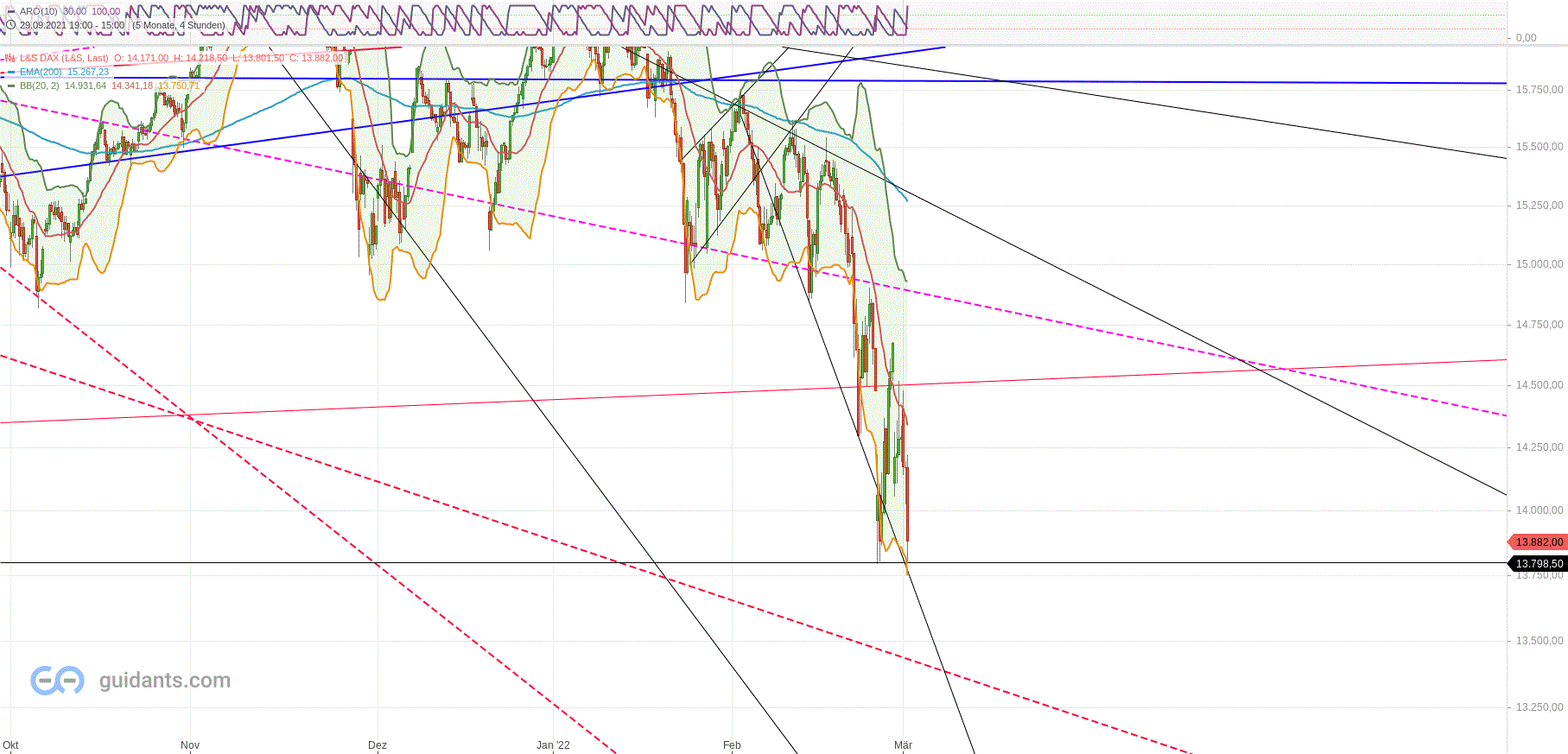Click the 15.250,00 price axis label
Image resolution: width=1568 pixels, height=754 pixels.
tap(1539, 206)
